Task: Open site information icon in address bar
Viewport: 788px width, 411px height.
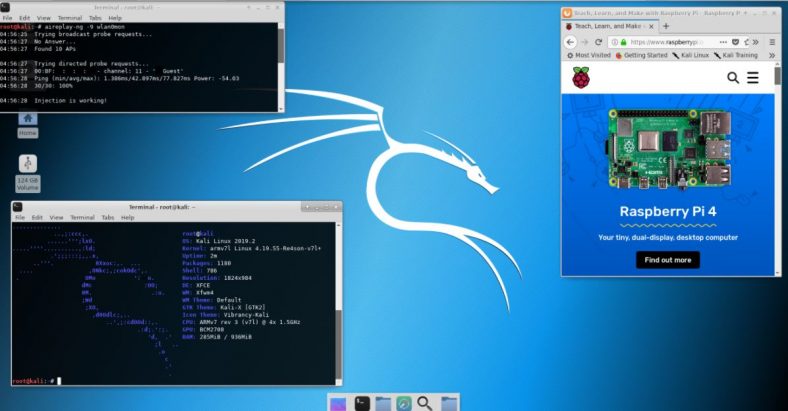Action: (x=615, y=42)
